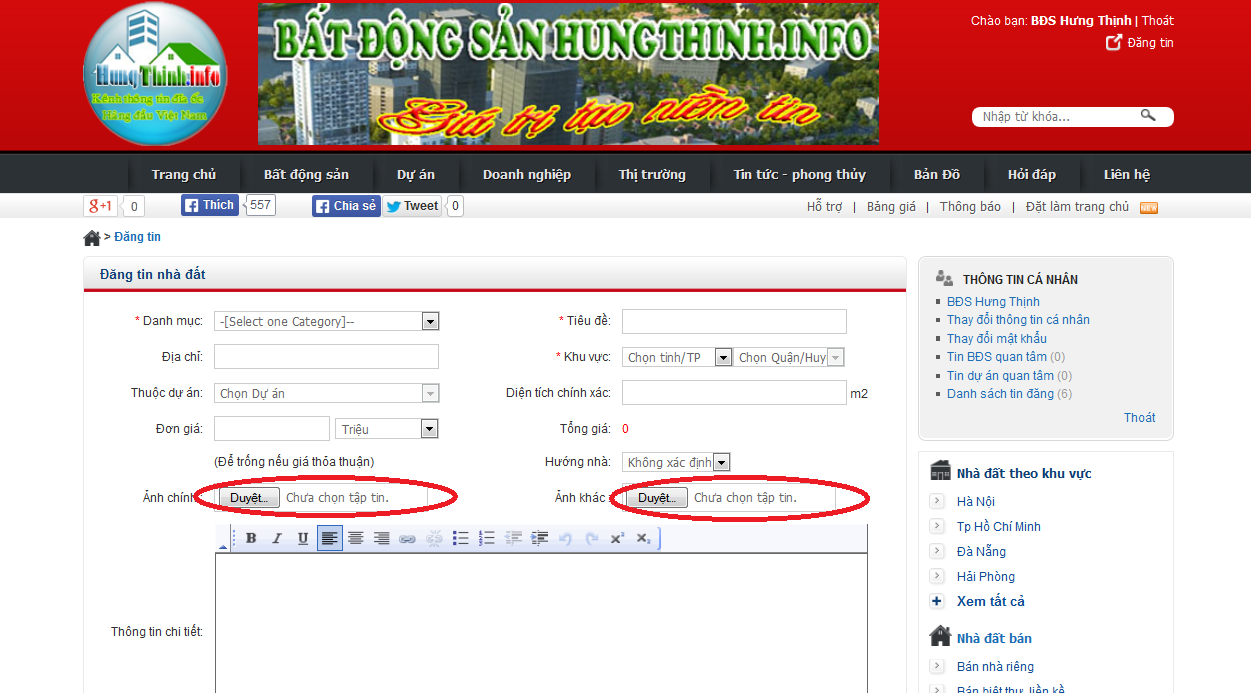Insert a bulleted list
Viewport: 1258px width, 700px height.
pos(460,538)
